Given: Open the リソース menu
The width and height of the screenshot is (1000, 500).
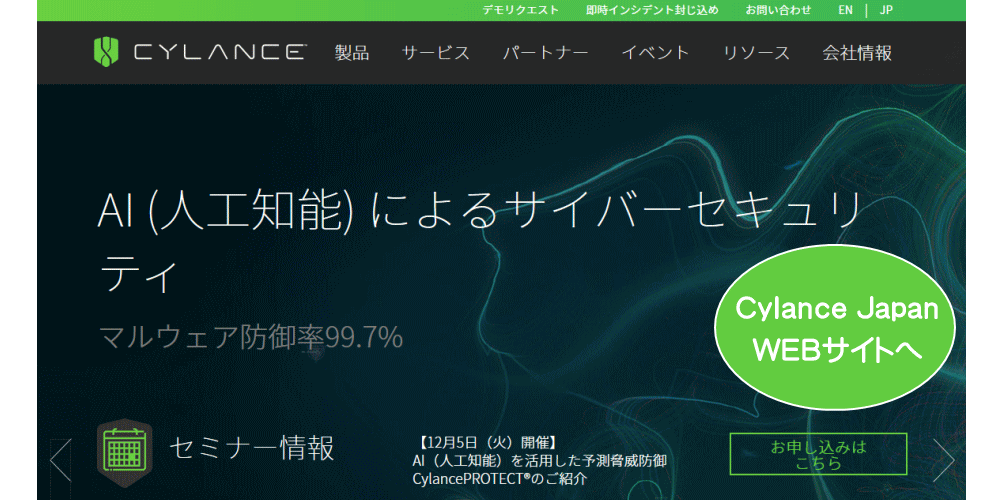Looking at the screenshot, I should coord(756,53).
